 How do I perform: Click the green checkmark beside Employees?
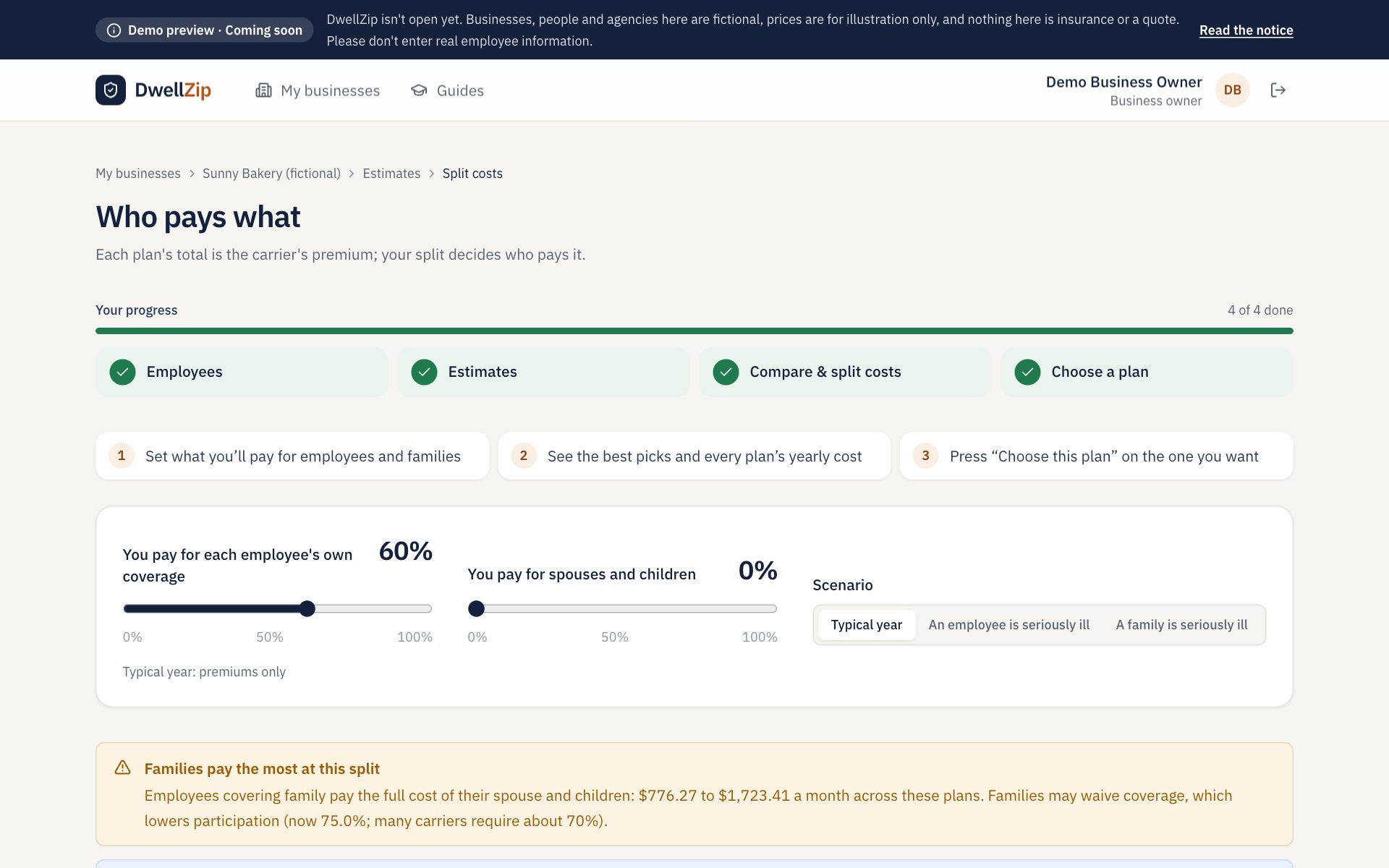click(x=123, y=372)
